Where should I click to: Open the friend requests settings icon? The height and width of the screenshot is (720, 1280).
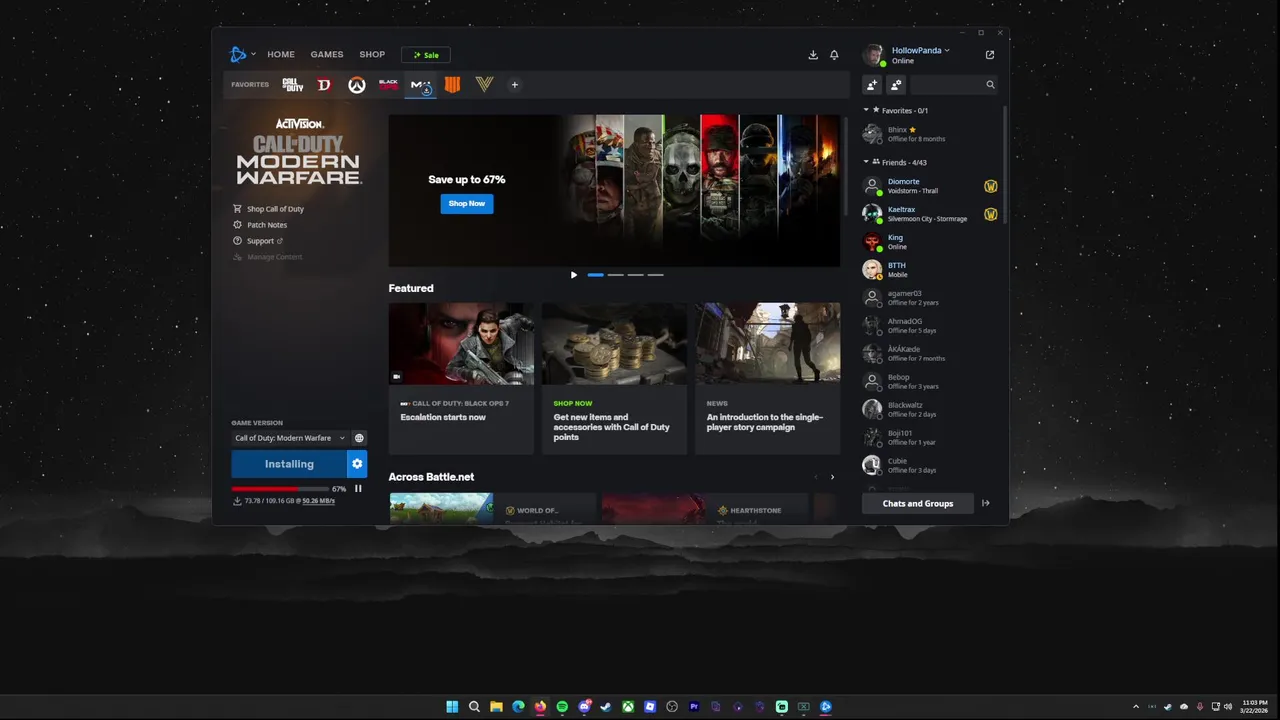[x=896, y=85]
